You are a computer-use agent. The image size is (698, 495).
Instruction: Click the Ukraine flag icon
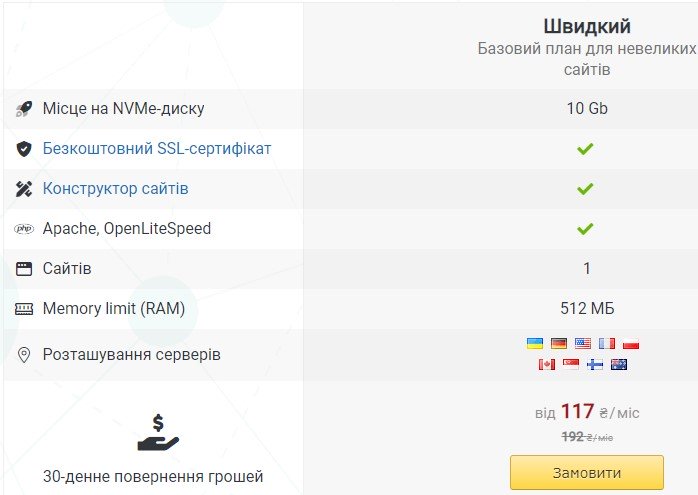coord(535,343)
